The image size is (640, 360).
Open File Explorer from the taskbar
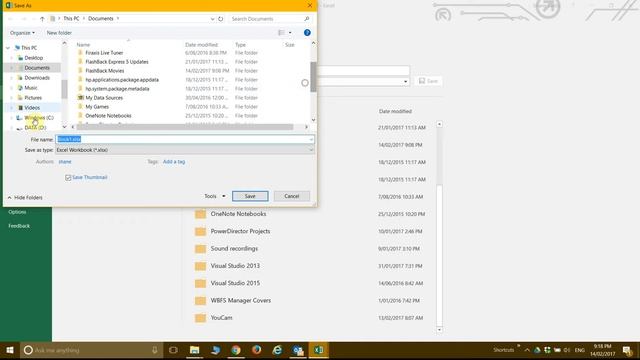tap(194, 350)
